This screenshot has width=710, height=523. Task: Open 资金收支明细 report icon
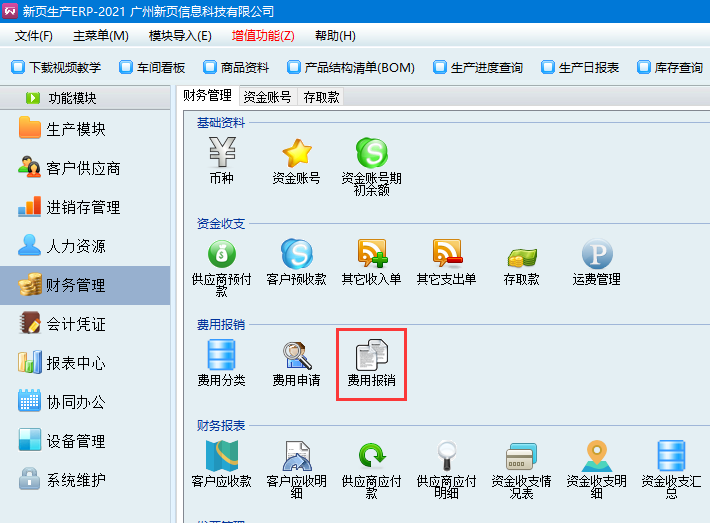(x=597, y=457)
